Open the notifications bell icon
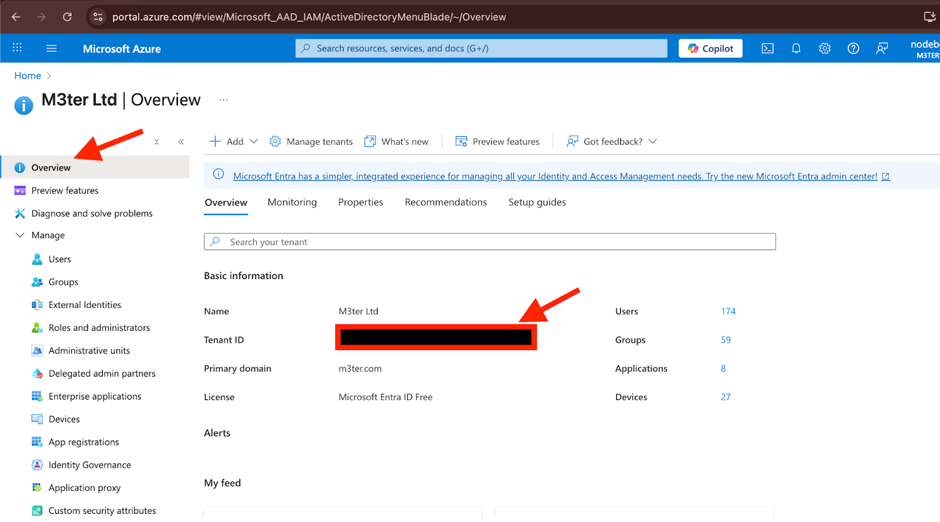940x522 pixels. [x=796, y=48]
